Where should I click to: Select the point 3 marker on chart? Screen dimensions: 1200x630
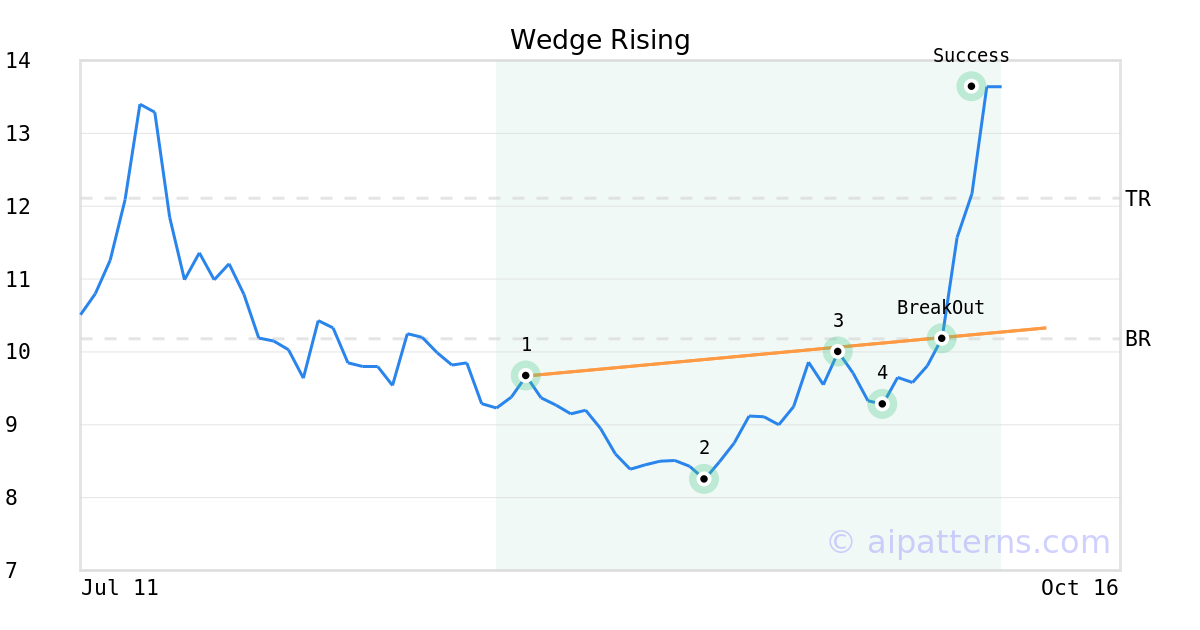coord(838,351)
